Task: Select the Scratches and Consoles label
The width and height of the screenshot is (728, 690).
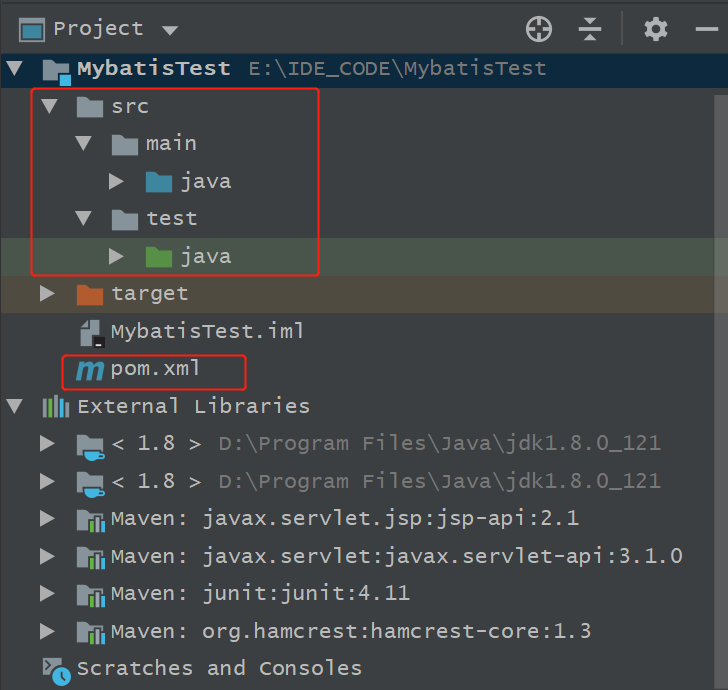Action: [x=219, y=669]
